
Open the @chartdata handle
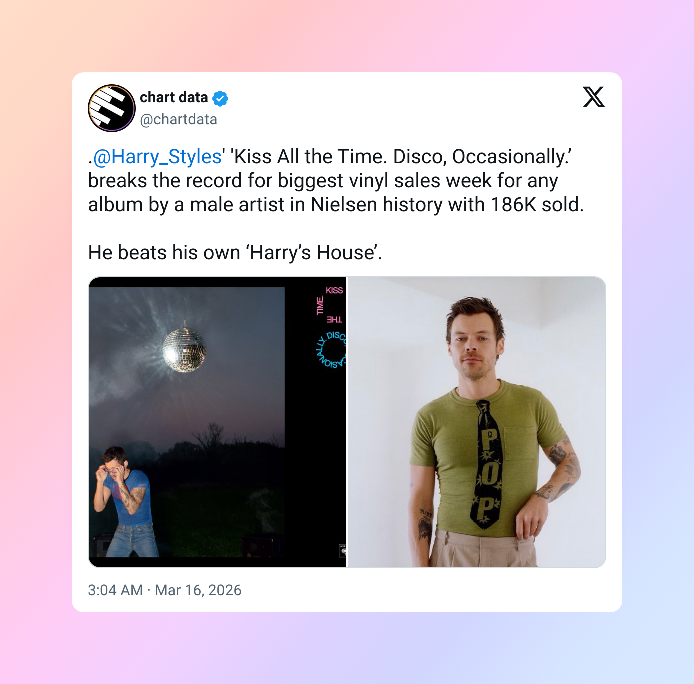coord(178,120)
